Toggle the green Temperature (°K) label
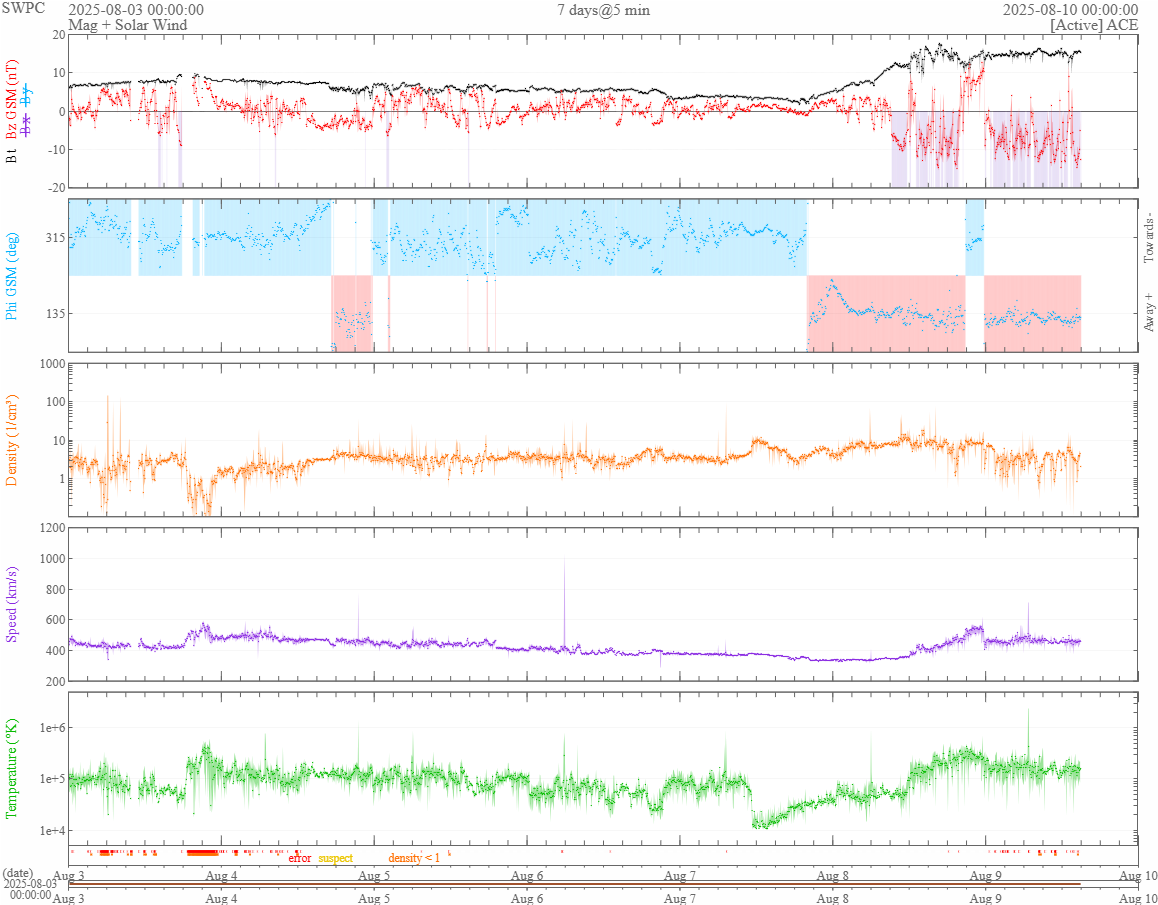The image size is (1158, 905). [x=11, y=768]
